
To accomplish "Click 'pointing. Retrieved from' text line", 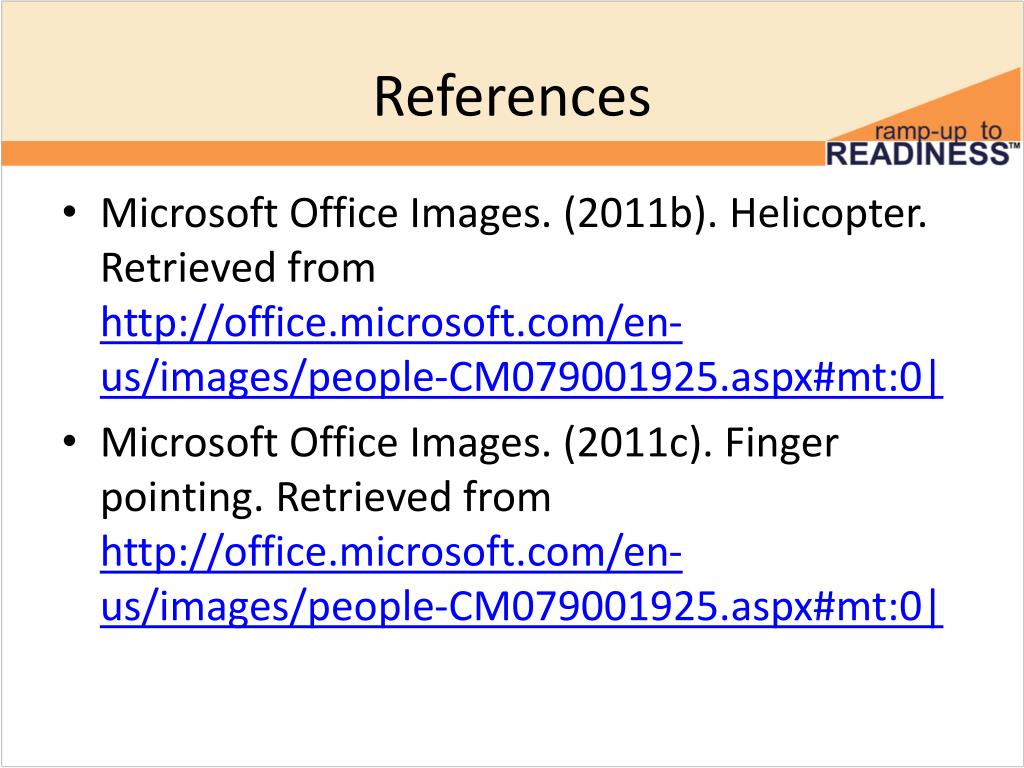I will (326, 498).
